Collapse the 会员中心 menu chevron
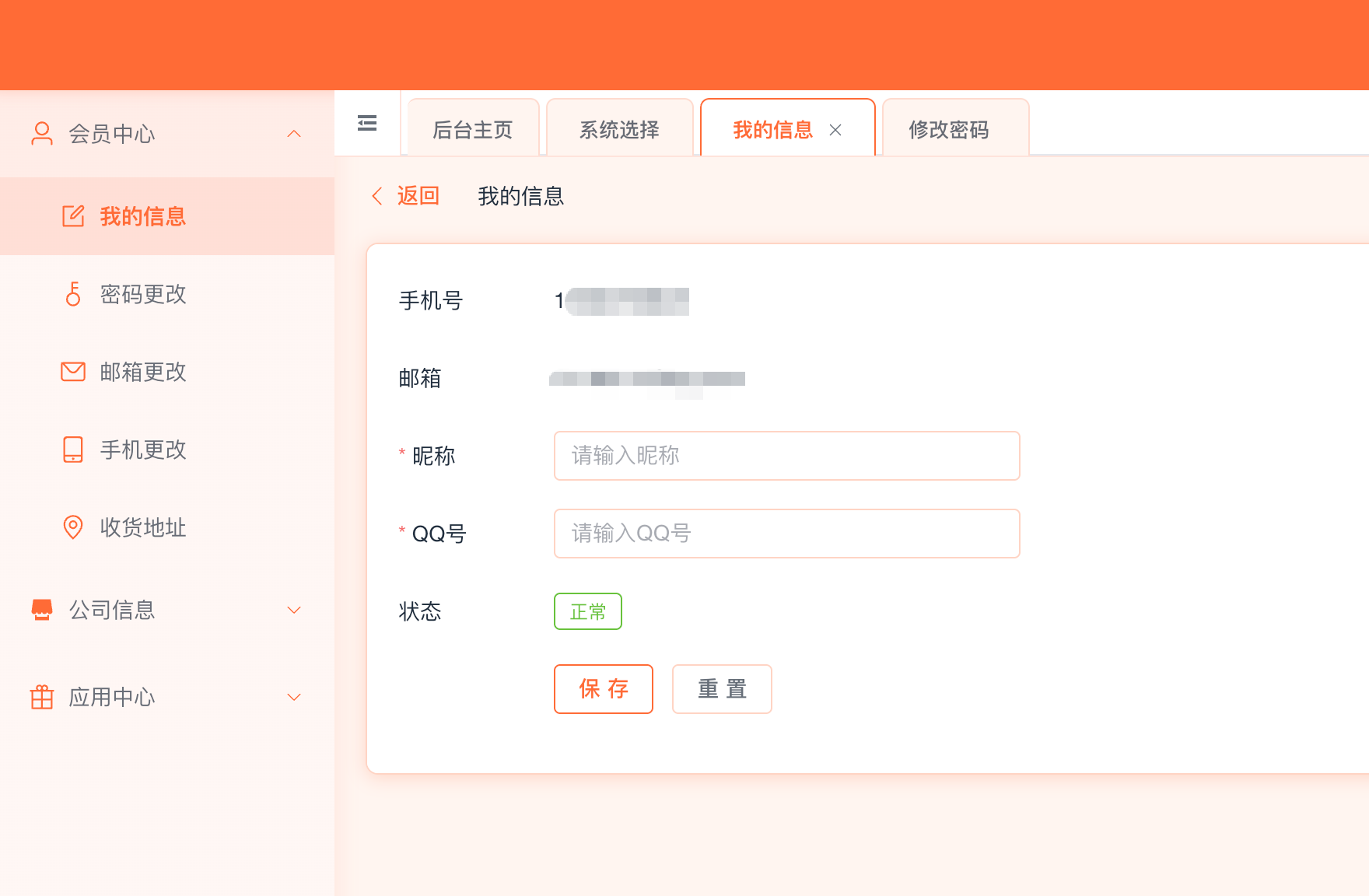1369x896 pixels. pyautogui.click(x=294, y=134)
